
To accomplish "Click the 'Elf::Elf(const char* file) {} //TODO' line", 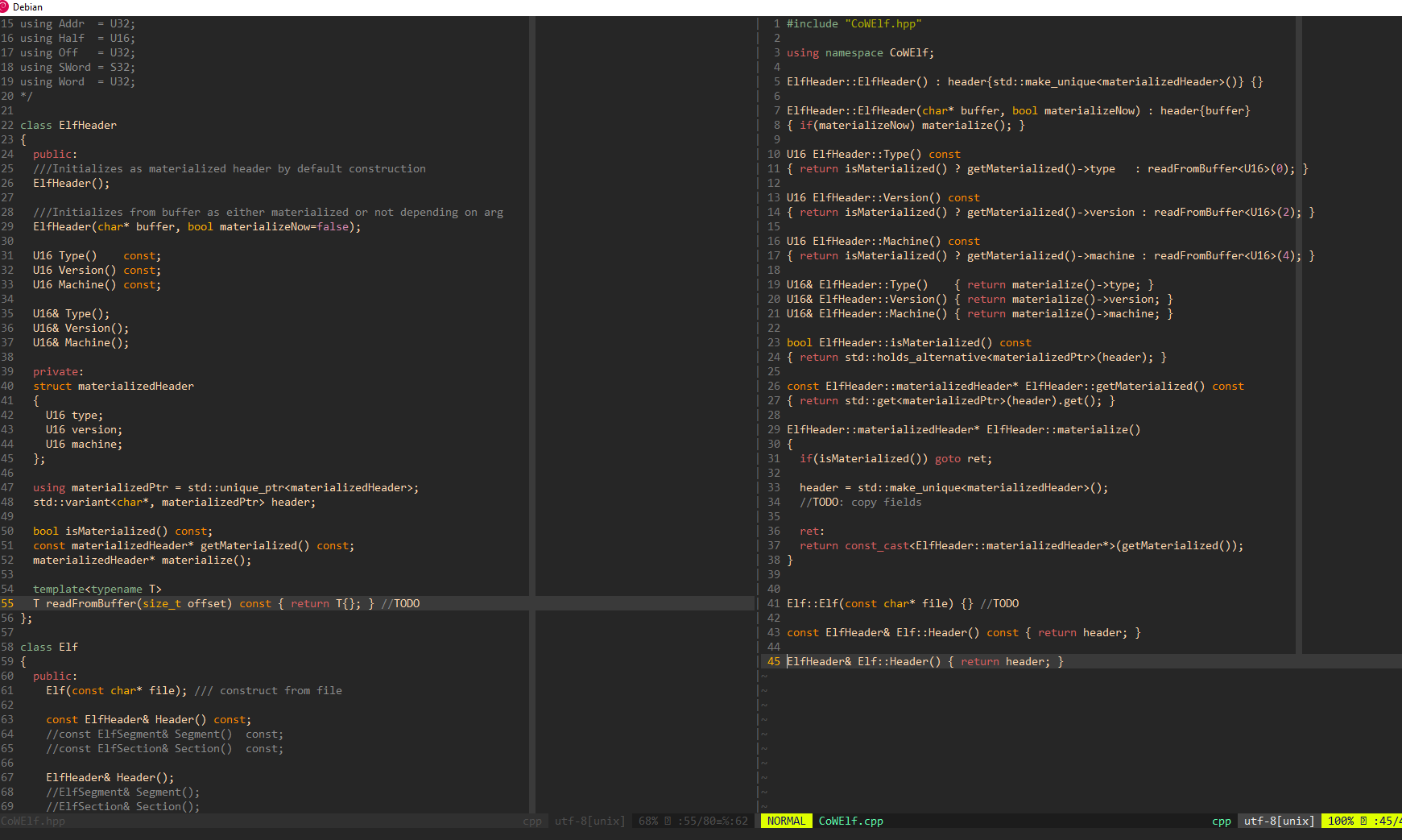I will tap(903, 603).
